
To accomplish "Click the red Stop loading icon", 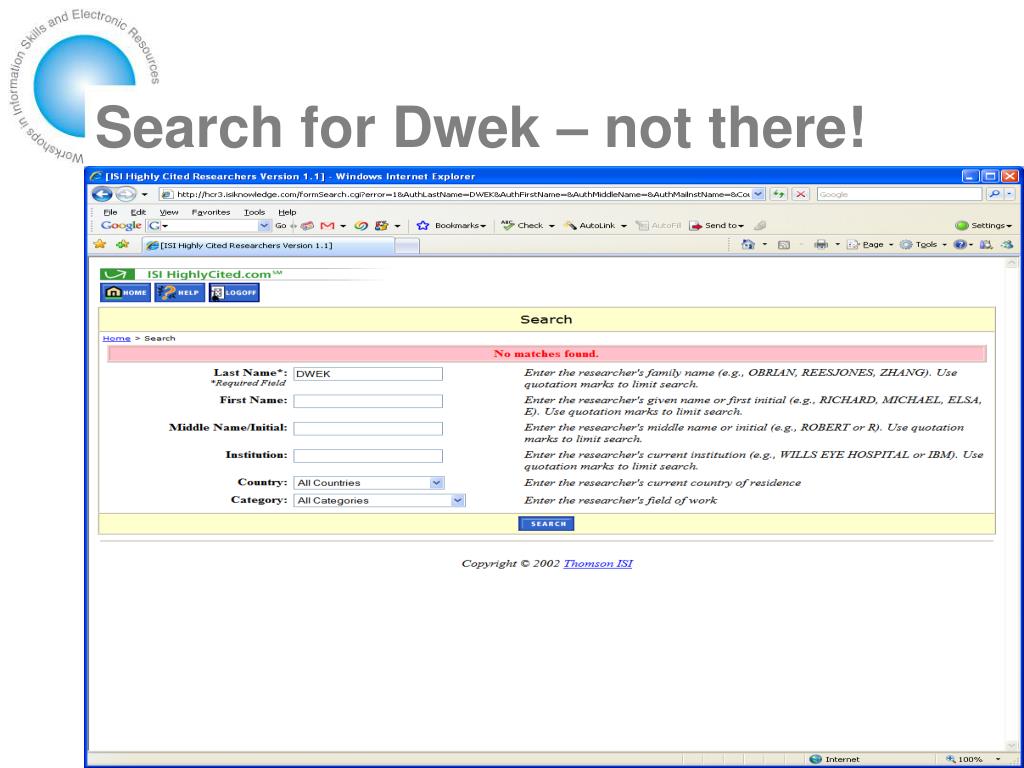I will [x=801, y=194].
